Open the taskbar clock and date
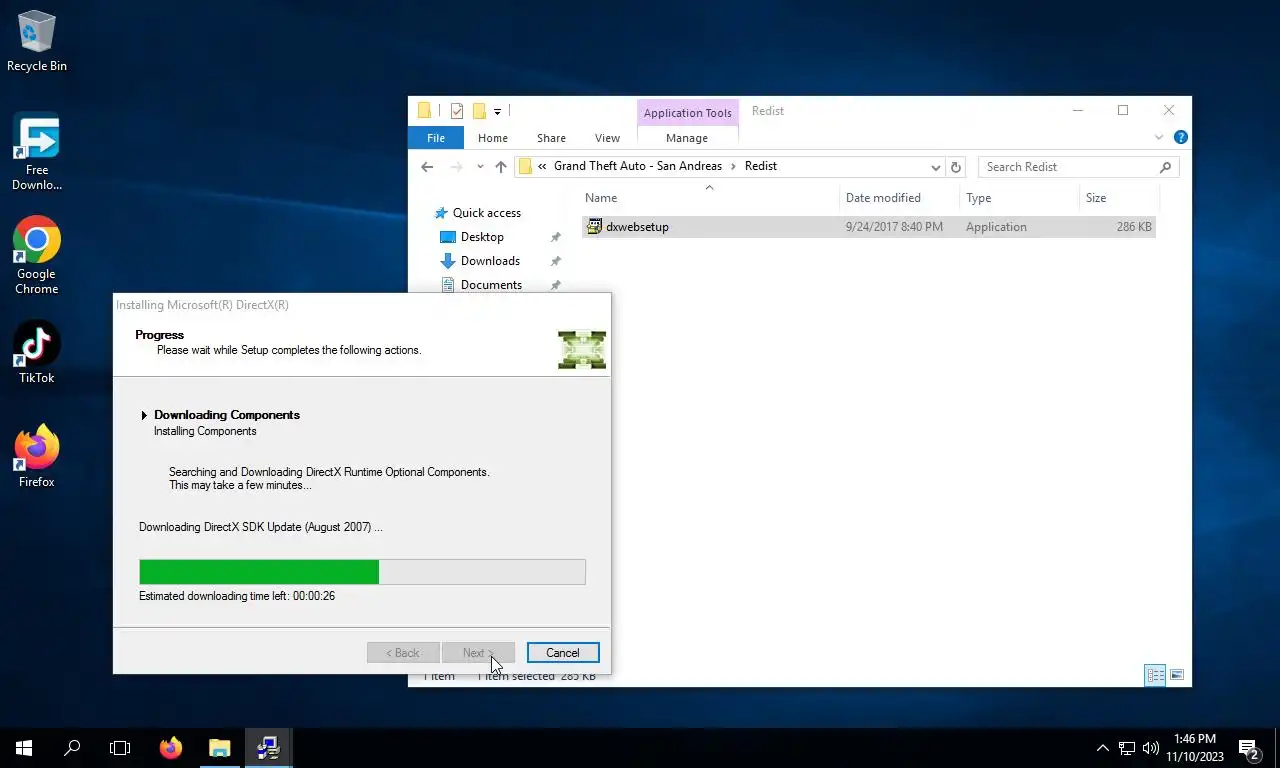Viewport: 1280px width, 768px height. (1195, 747)
